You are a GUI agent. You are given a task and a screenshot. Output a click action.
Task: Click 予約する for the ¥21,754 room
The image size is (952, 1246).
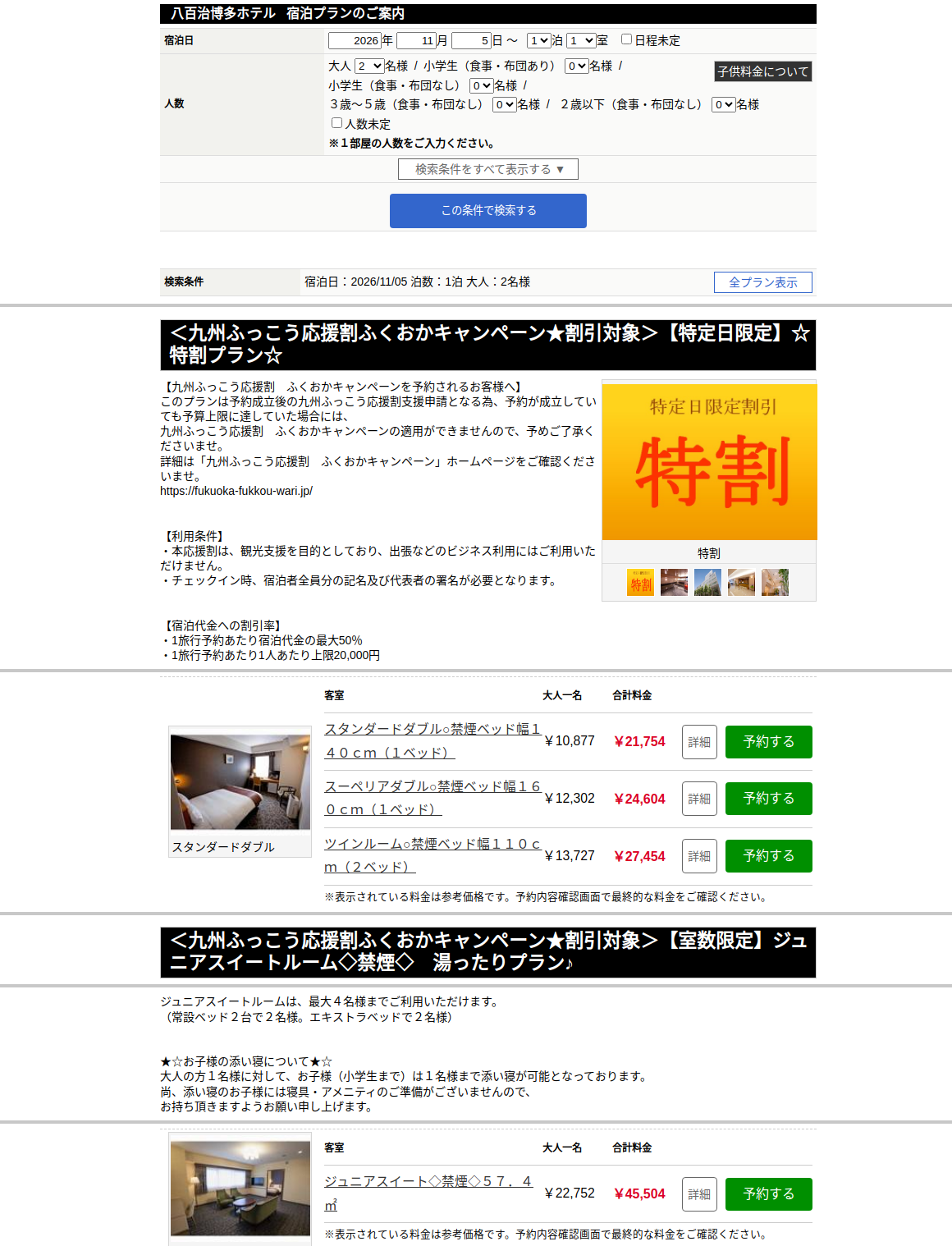769,742
